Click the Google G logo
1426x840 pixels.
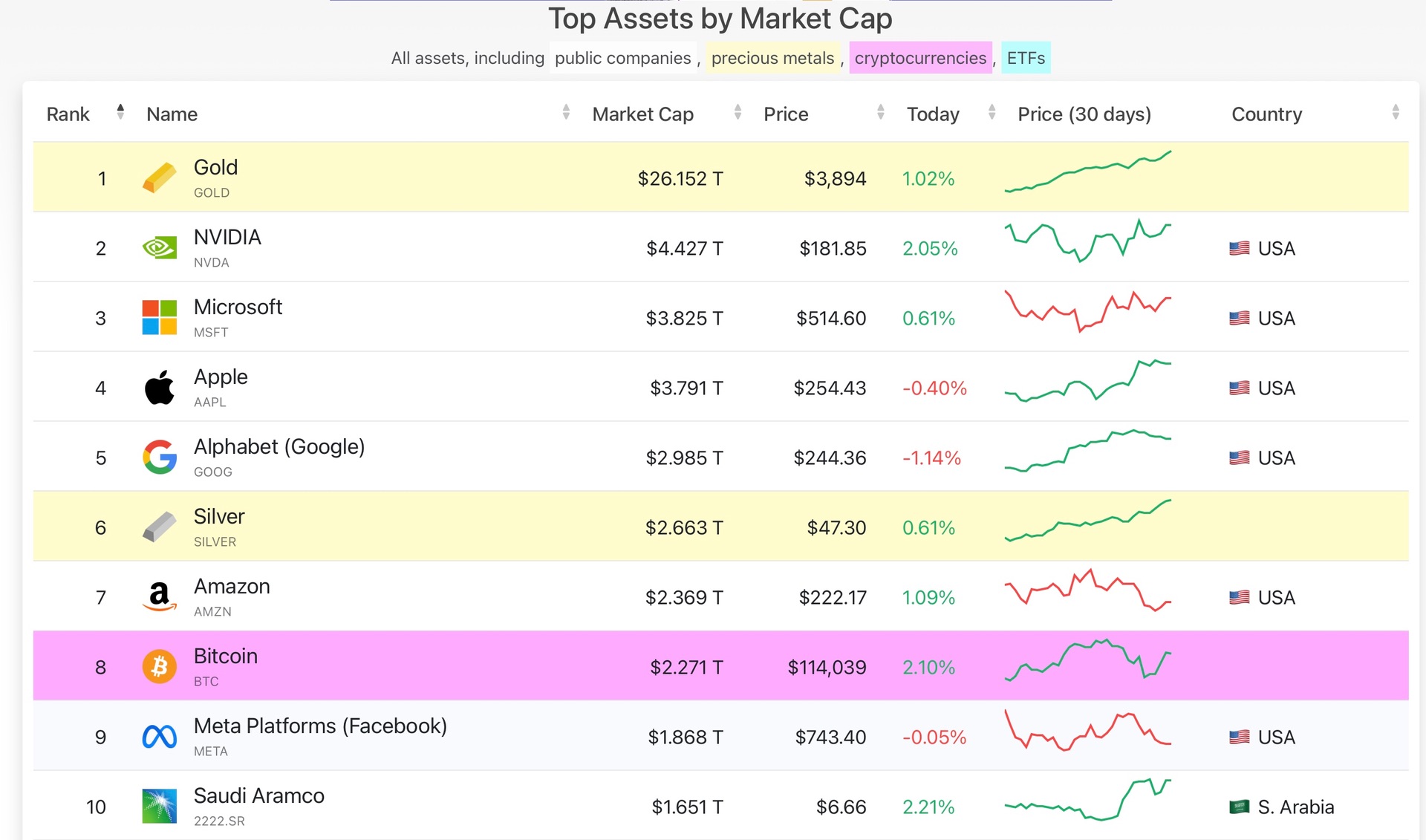point(159,458)
